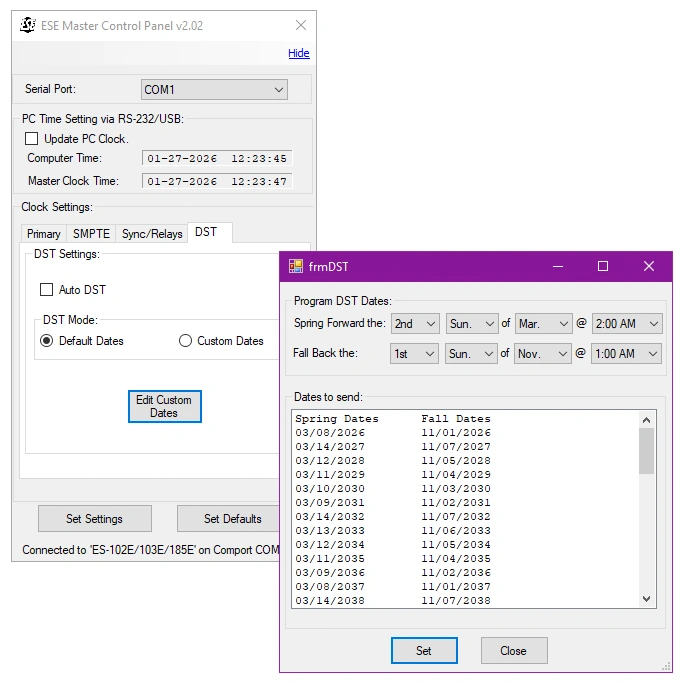The height and width of the screenshot is (683, 685).
Task: Enable the Auto DST checkbox
Action: (46, 289)
